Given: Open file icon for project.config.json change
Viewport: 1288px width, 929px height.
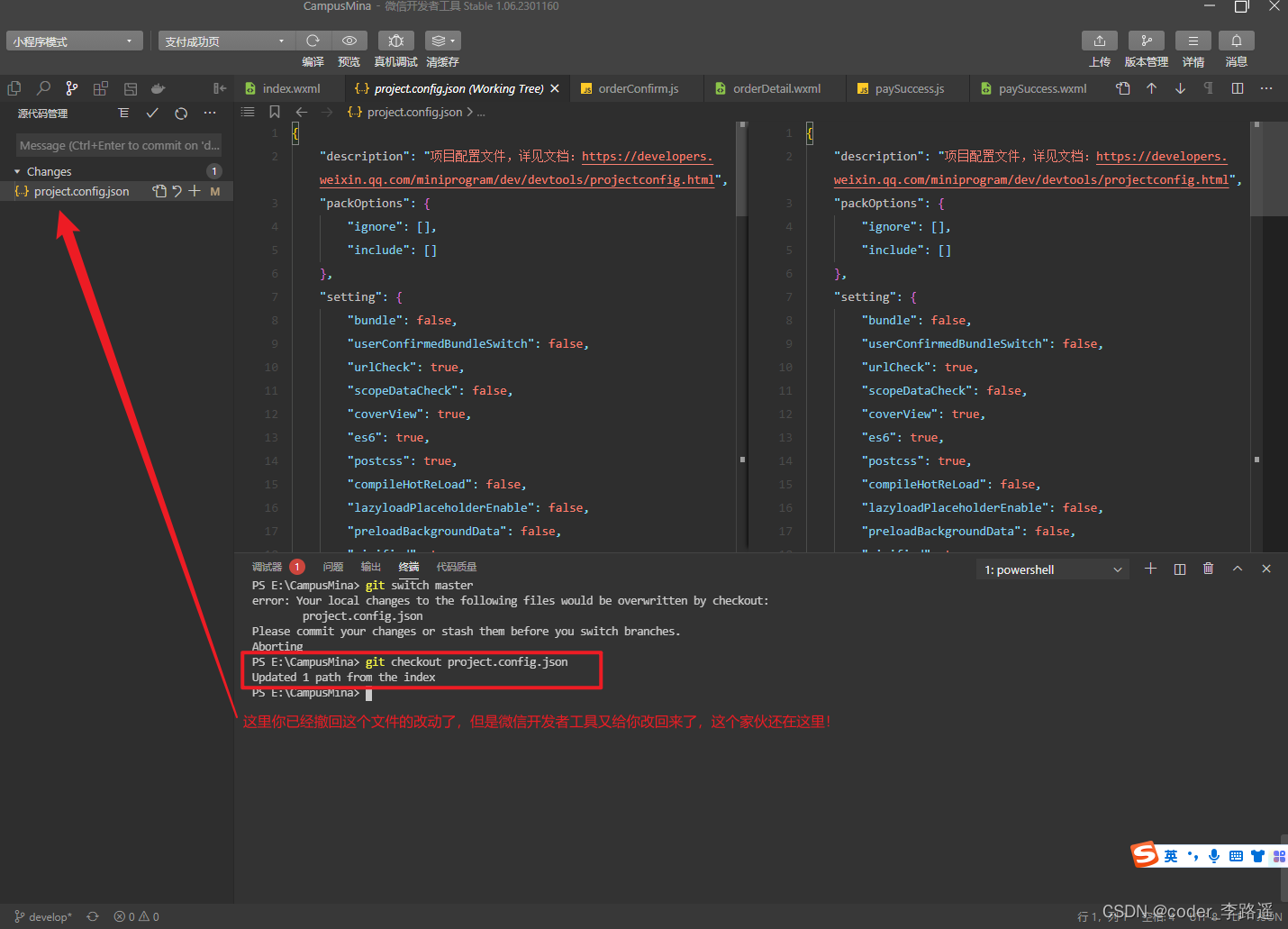Looking at the screenshot, I should click(x=159, y=191).
